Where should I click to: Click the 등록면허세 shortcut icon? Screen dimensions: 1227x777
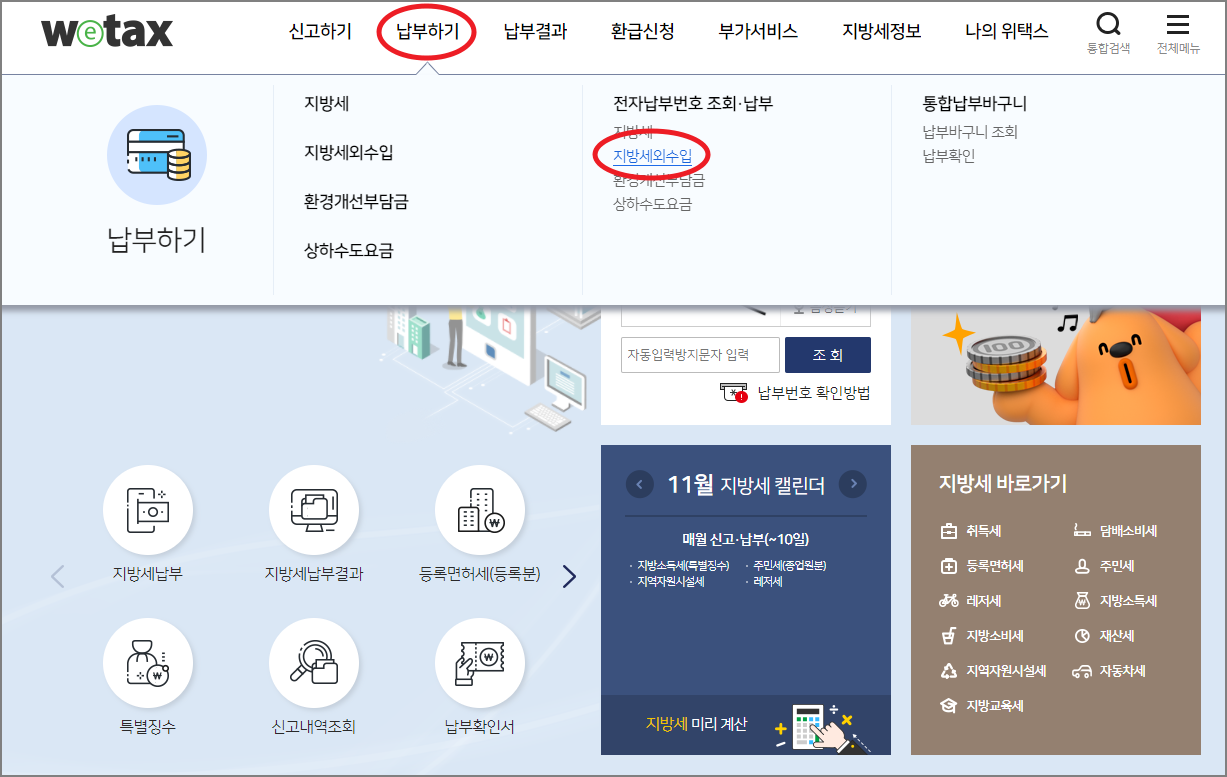pos(949,566)
